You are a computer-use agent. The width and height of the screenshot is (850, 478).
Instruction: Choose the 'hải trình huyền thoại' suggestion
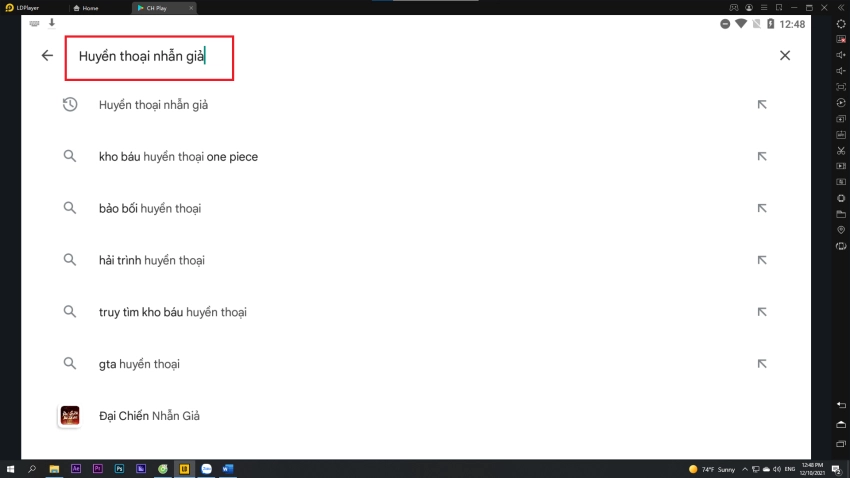click(152, 260)
